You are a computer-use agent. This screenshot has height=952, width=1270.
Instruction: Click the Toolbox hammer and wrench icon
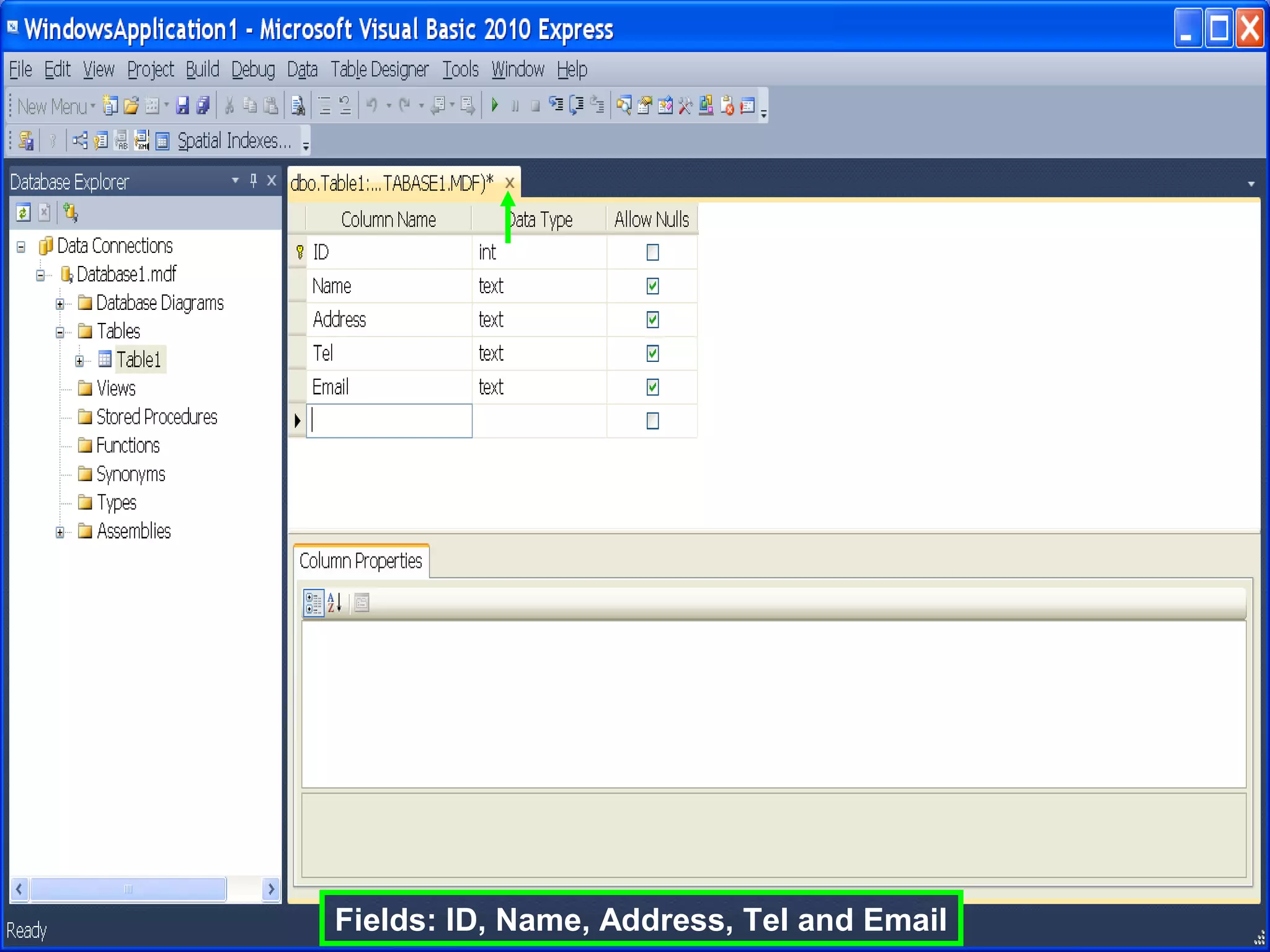pos(685,106)
